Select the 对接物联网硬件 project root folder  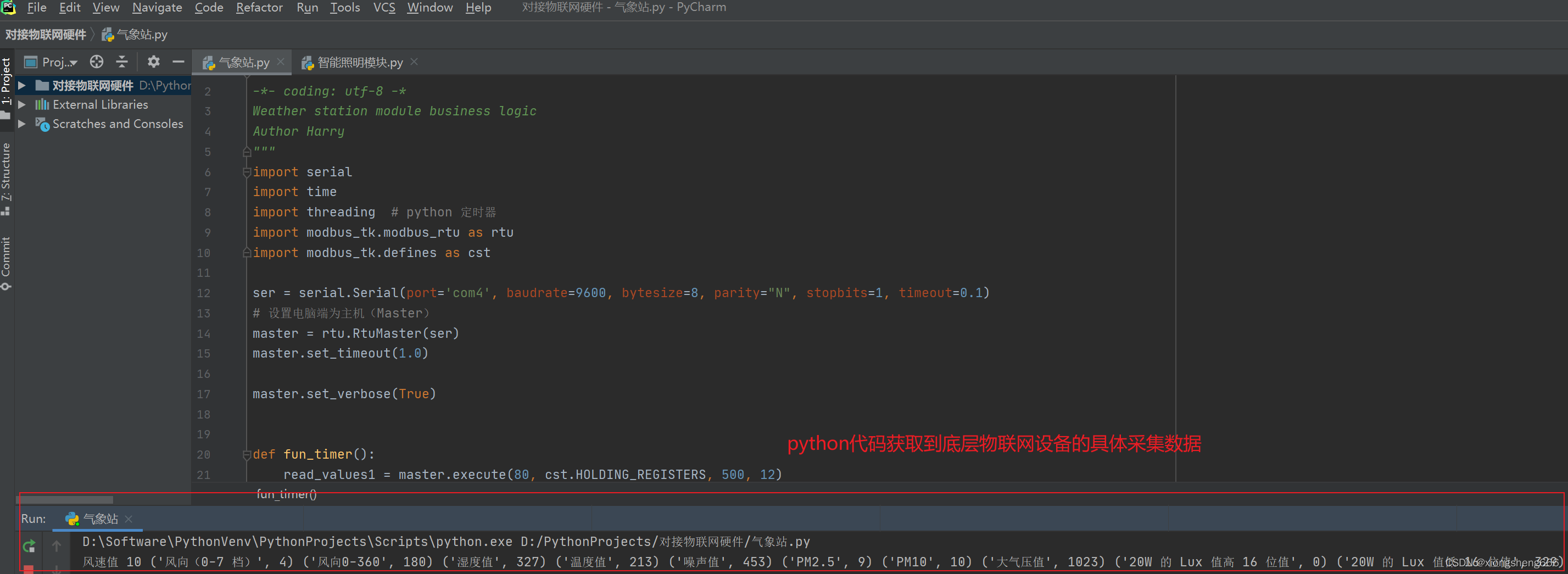(x=92, y=85)
